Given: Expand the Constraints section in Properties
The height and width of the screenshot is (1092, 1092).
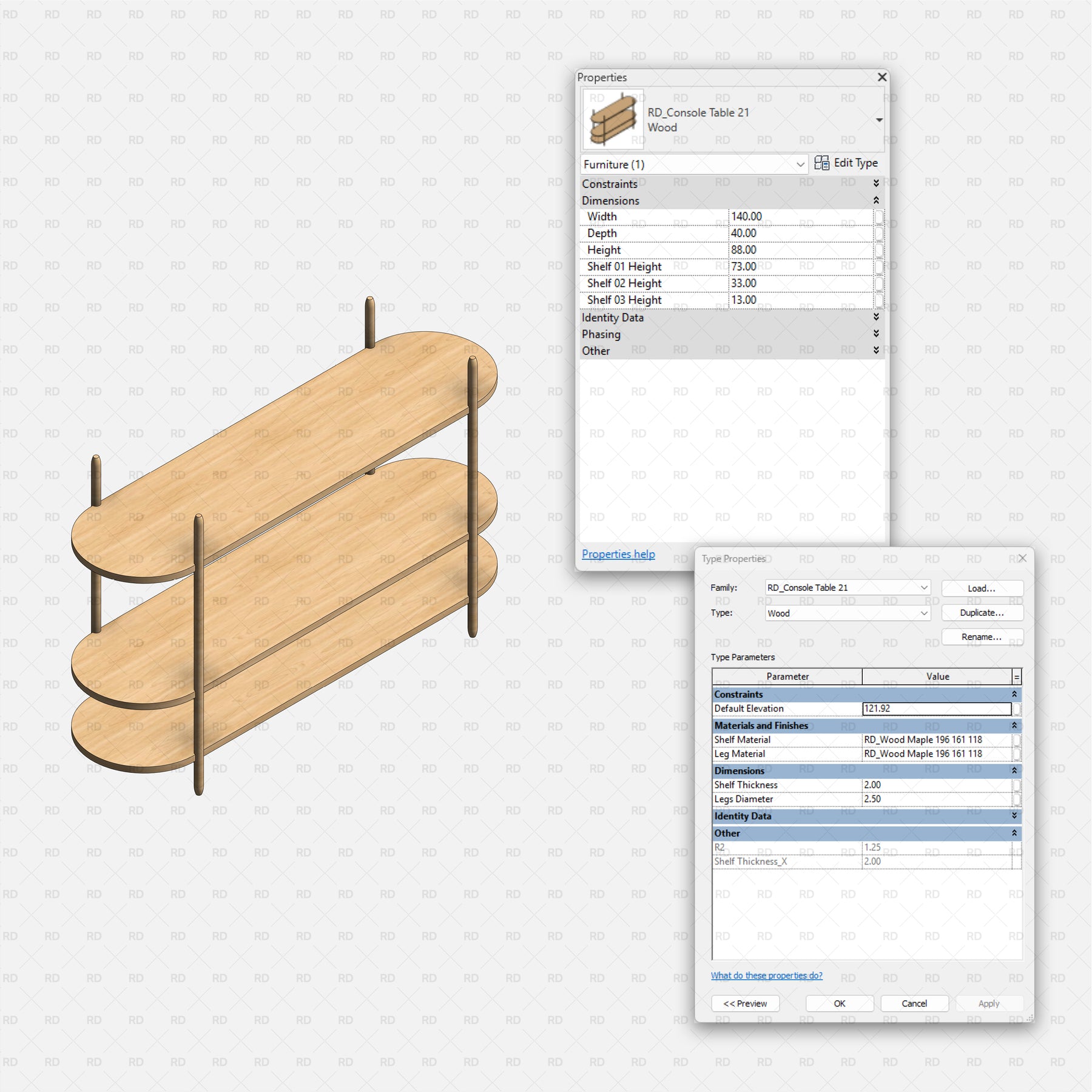Looking at the screenshot, I should click(876, 183).
